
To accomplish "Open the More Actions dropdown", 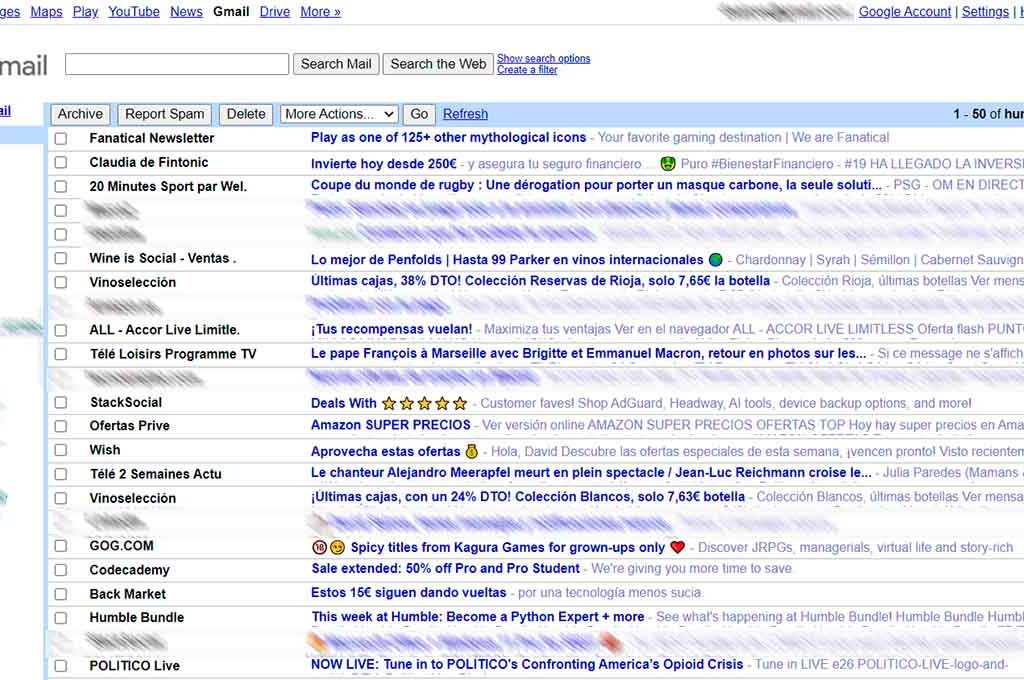I will pos(339,114).
